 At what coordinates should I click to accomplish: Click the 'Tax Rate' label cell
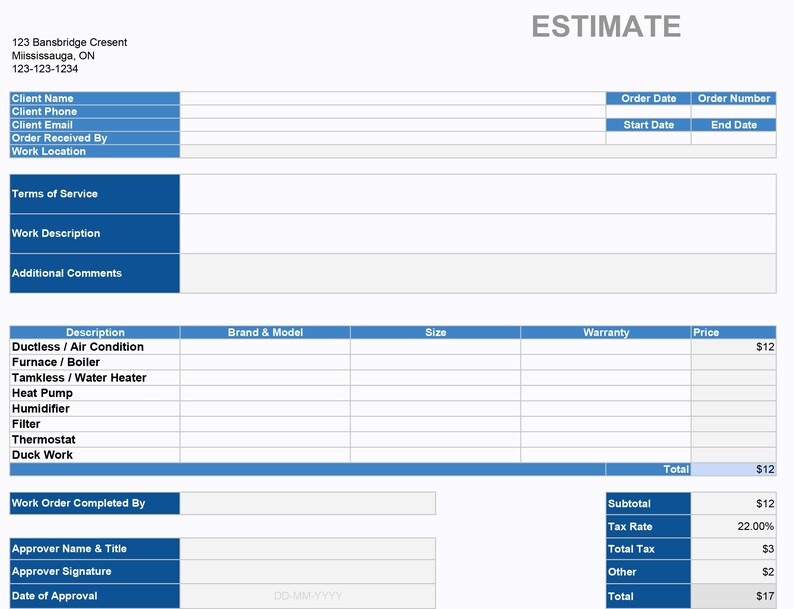pyautogui.click(x=648, y=526)
